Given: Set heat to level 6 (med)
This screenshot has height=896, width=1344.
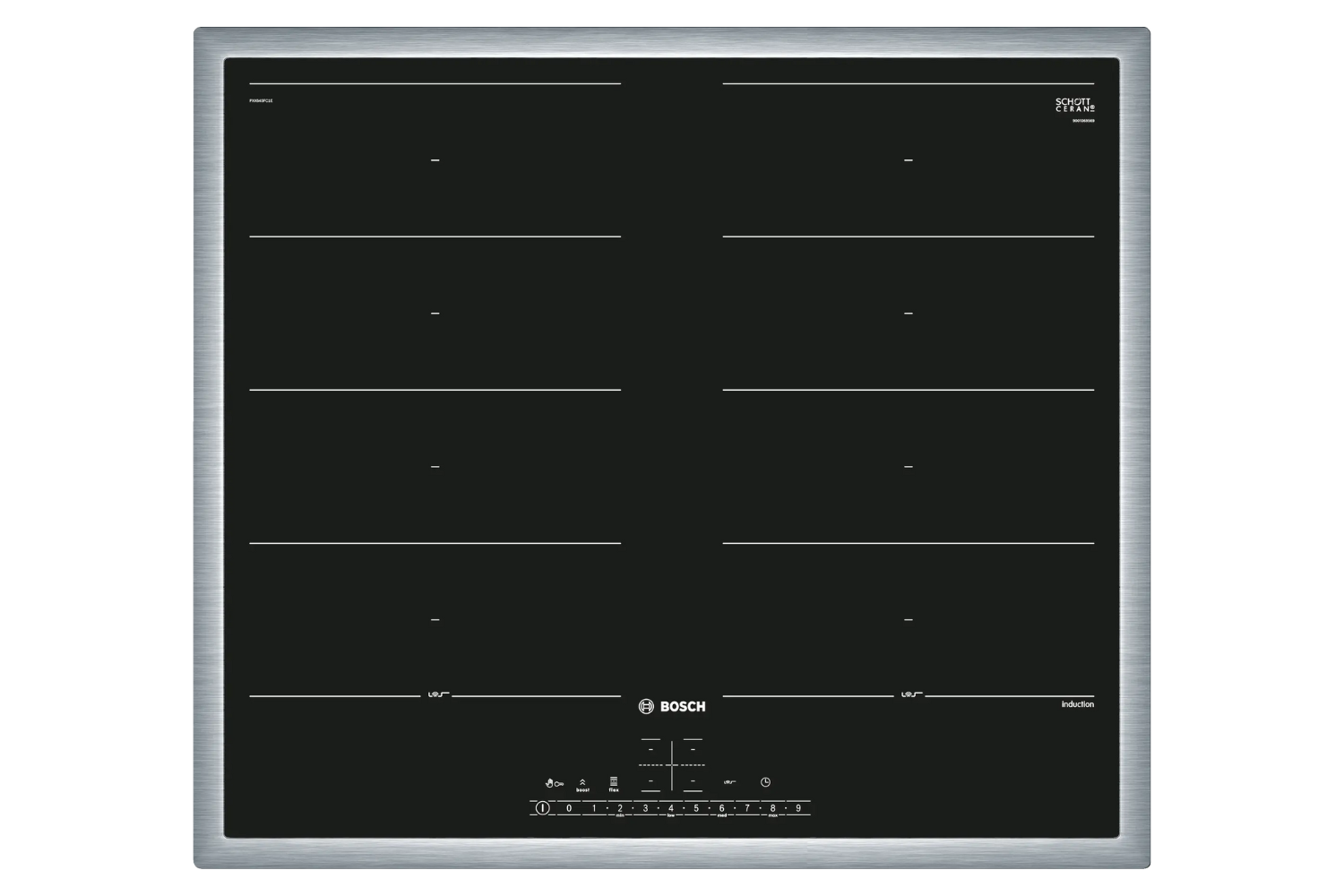Looking at the screenshot, I should (x=721, y=808).
